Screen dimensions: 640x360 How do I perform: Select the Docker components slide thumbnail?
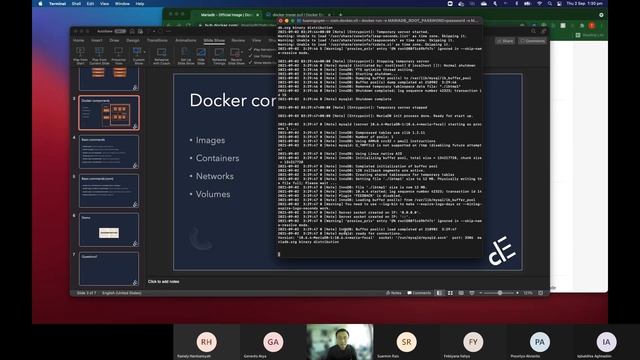tap(109, 113)
